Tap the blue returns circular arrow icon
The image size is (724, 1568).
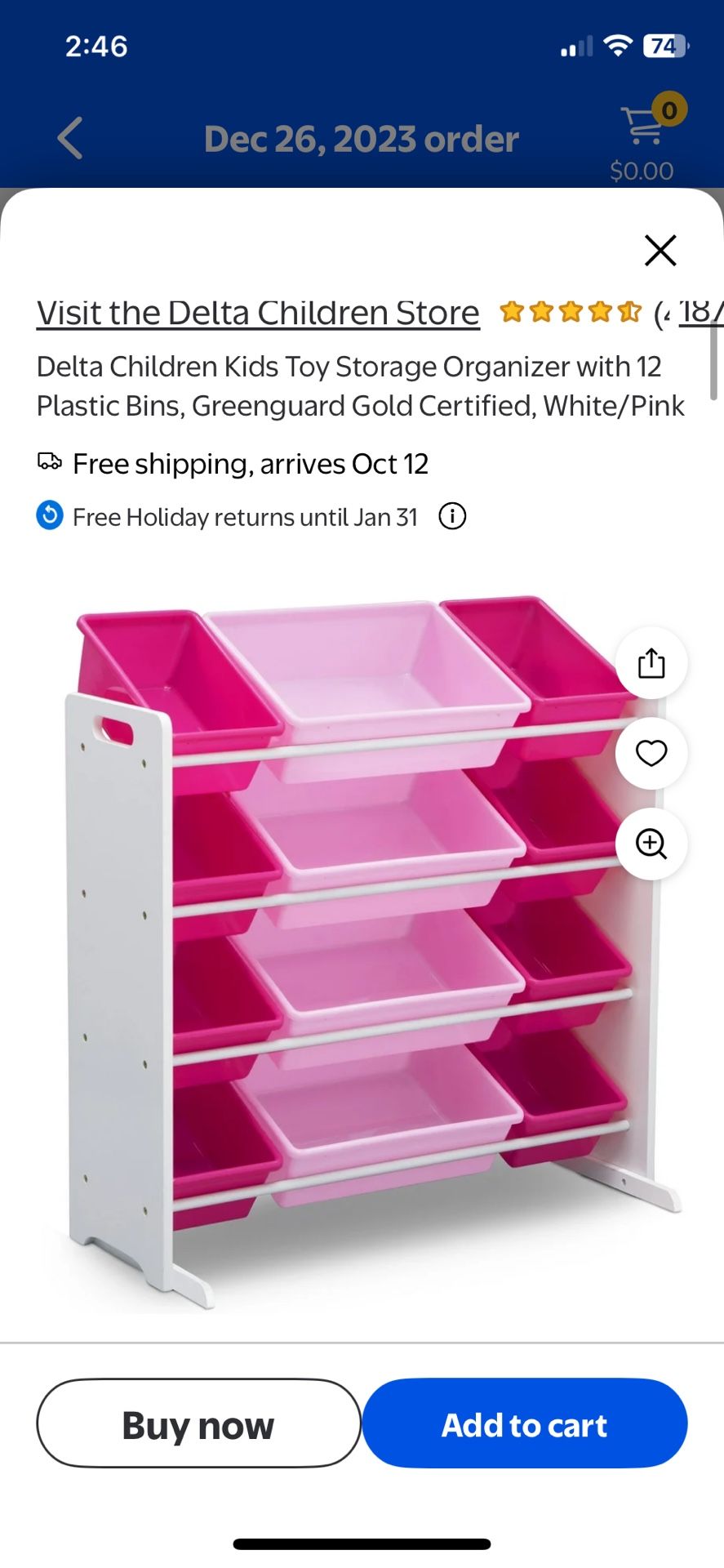[50, 516]
